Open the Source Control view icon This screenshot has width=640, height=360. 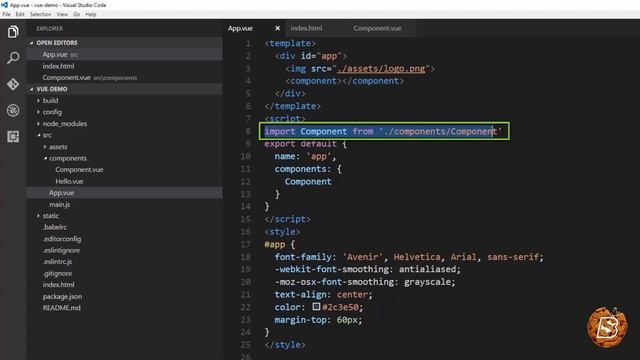13,84
